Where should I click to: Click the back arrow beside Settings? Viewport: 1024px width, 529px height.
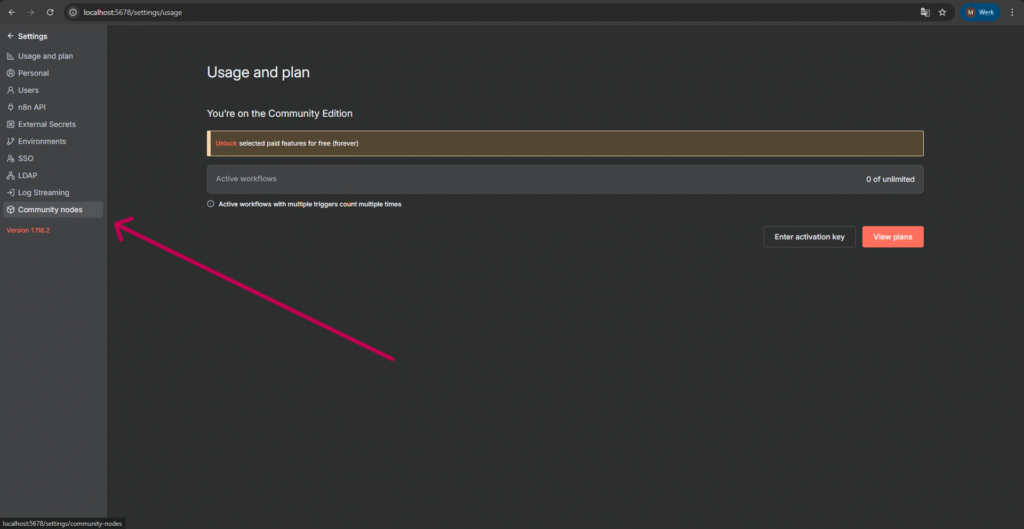click(x=10, y=36)
